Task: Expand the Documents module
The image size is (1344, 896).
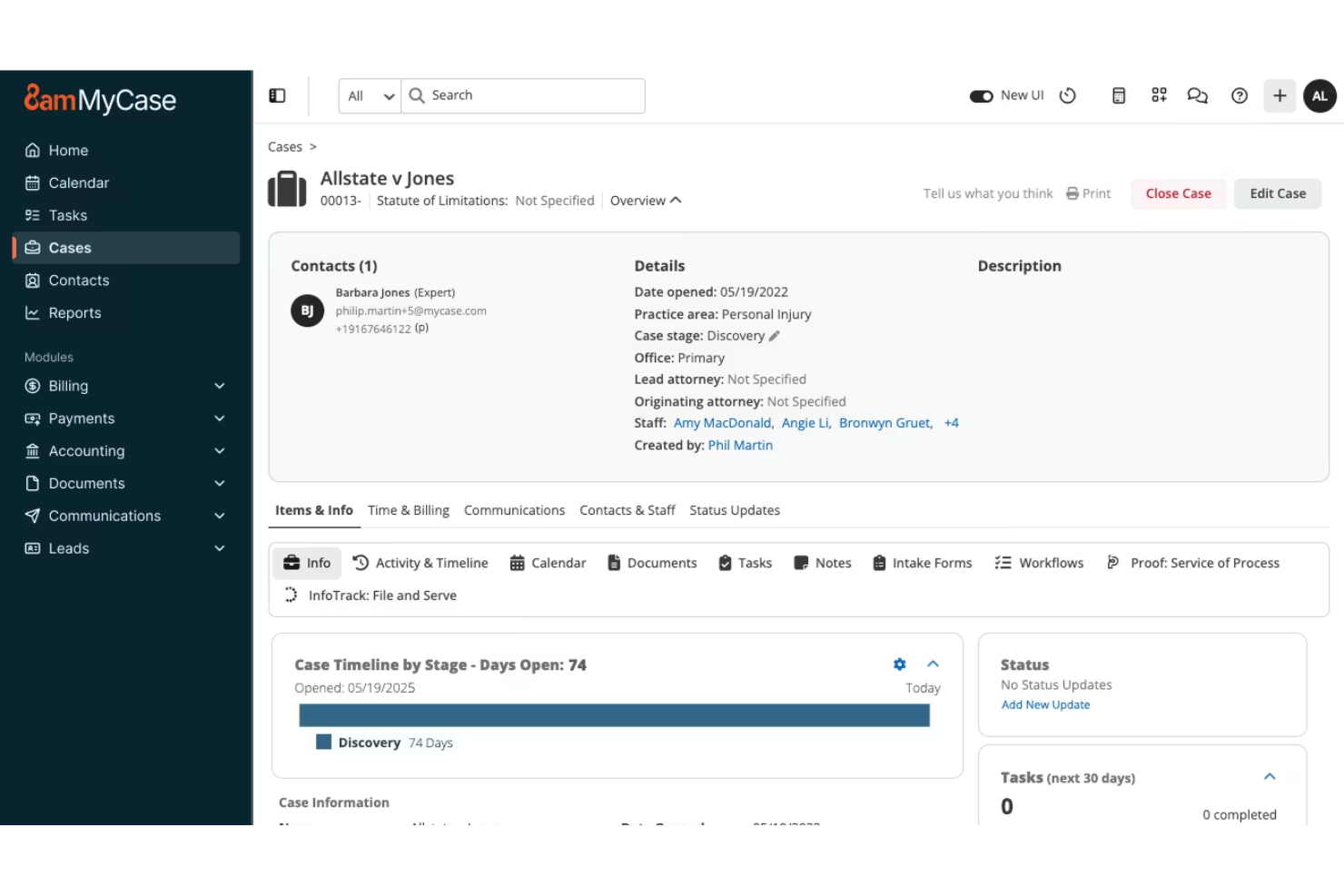Action: coord(126,484)
